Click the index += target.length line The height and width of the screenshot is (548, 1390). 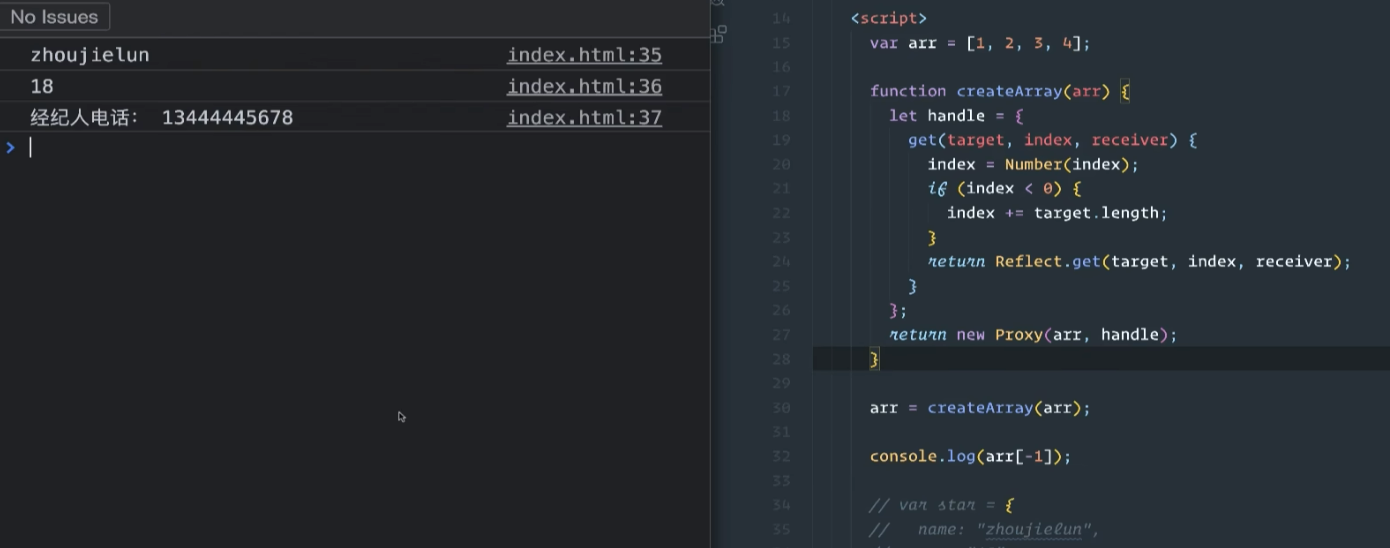(1057, 213)
